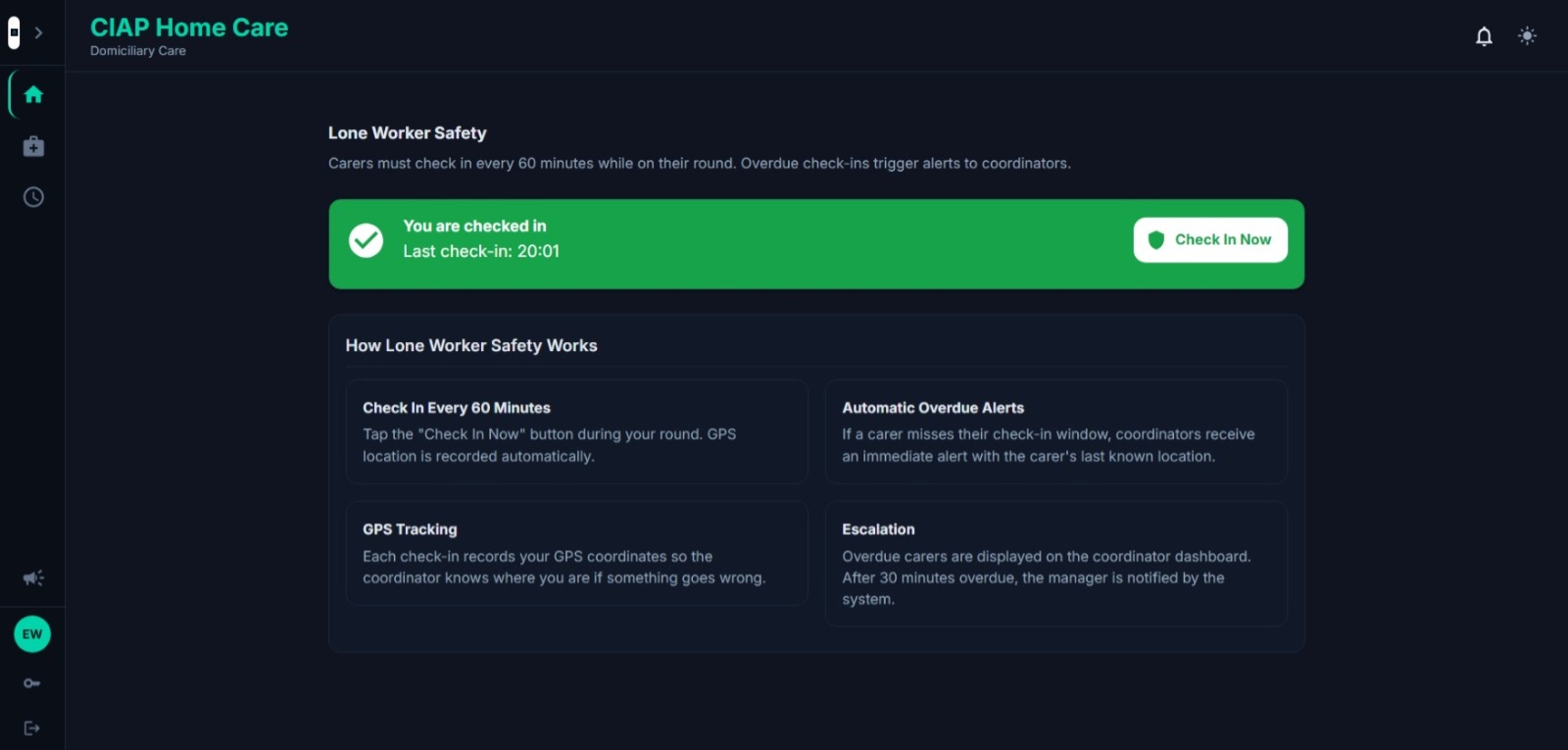Open the Home page from the sidebar
Screen dimensions: 1568x750
(33, 94)
